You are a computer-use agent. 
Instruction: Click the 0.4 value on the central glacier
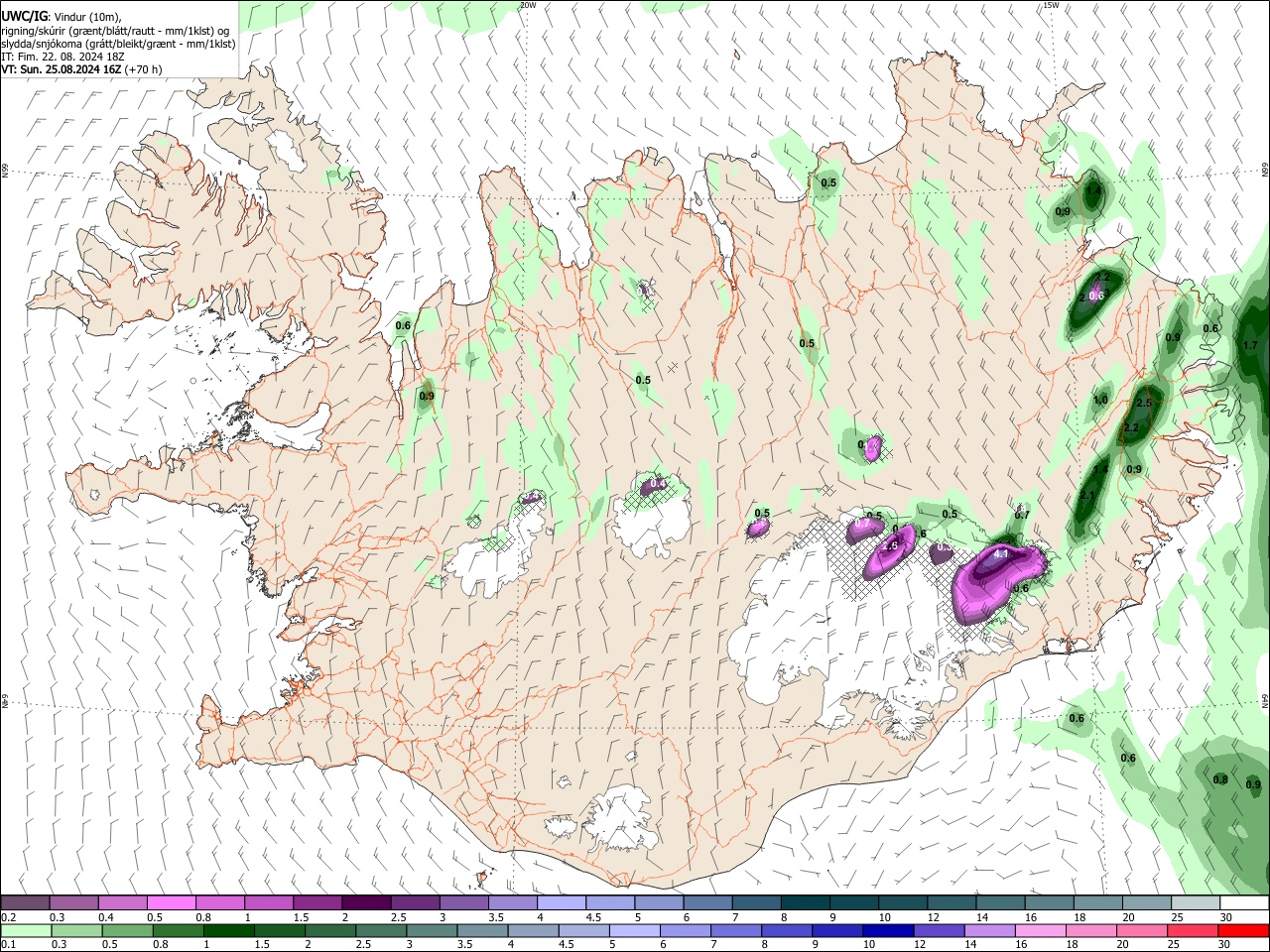coord(659,484)
